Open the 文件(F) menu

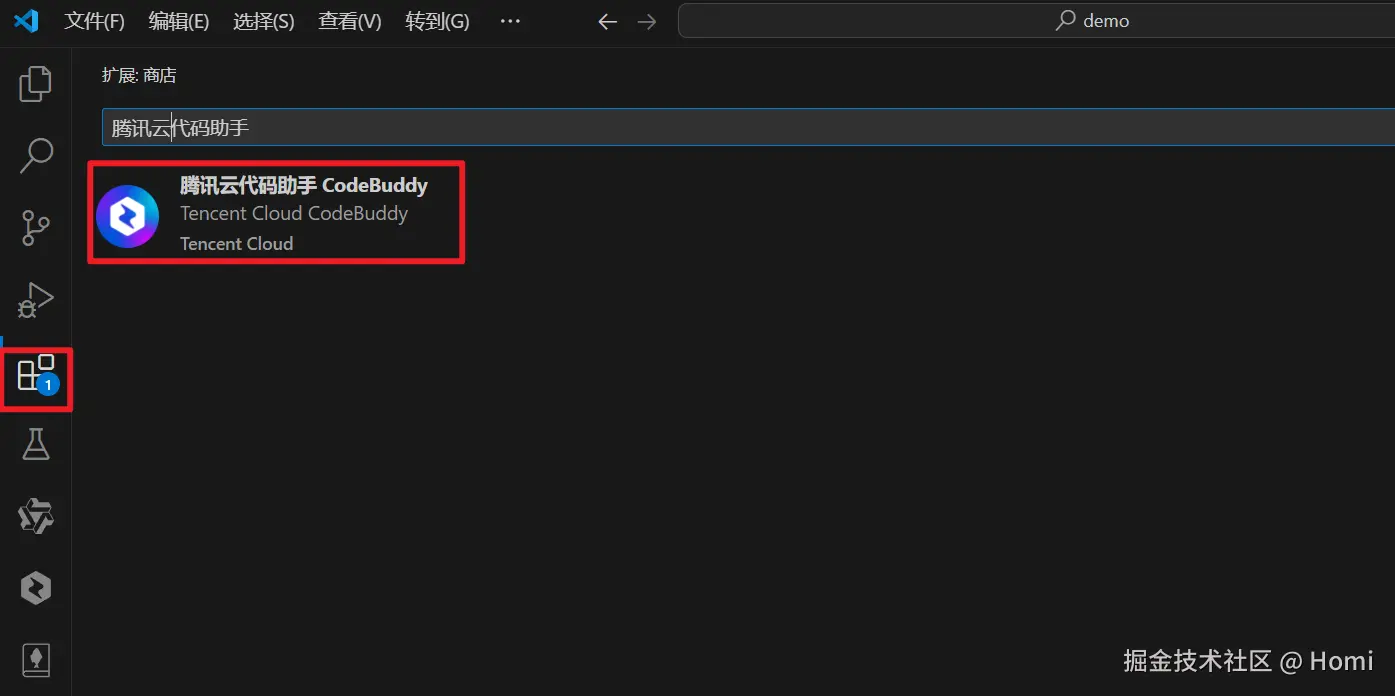(x=95, y=21)
